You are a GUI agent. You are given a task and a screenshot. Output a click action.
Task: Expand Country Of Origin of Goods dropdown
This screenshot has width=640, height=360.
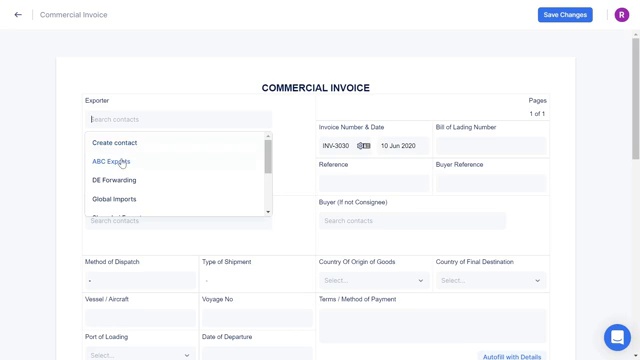[373, 280]
